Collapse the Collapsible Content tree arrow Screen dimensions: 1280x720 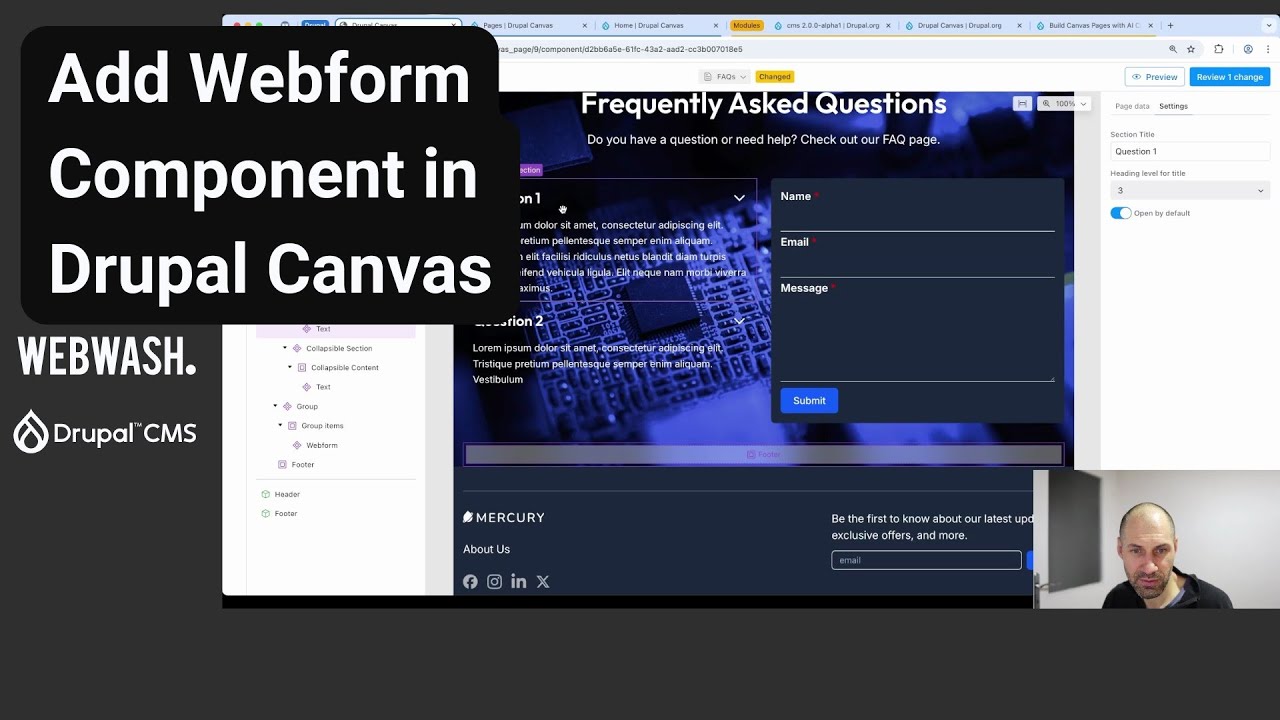click(290, 367)
